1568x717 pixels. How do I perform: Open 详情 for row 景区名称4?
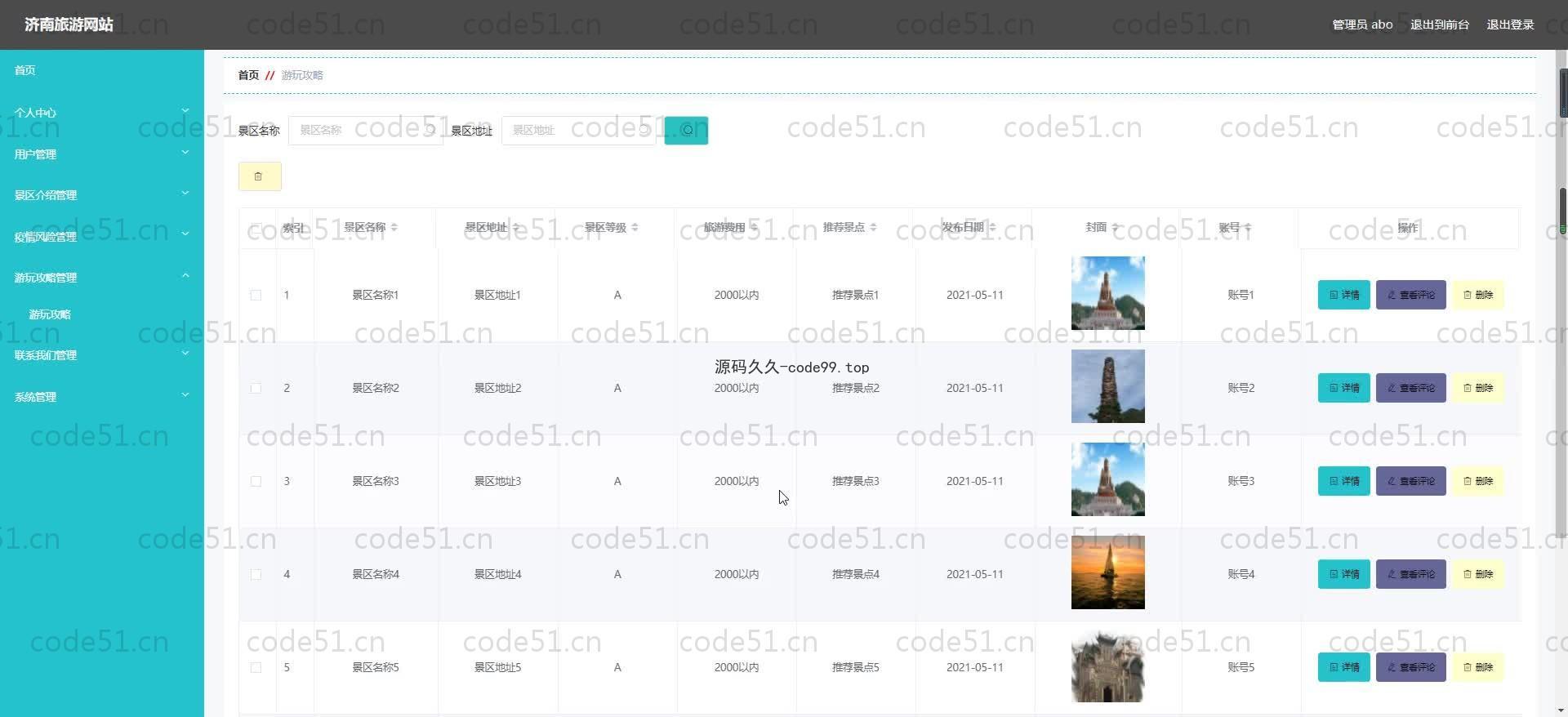pyautogui.click(x=1343, y=574)
